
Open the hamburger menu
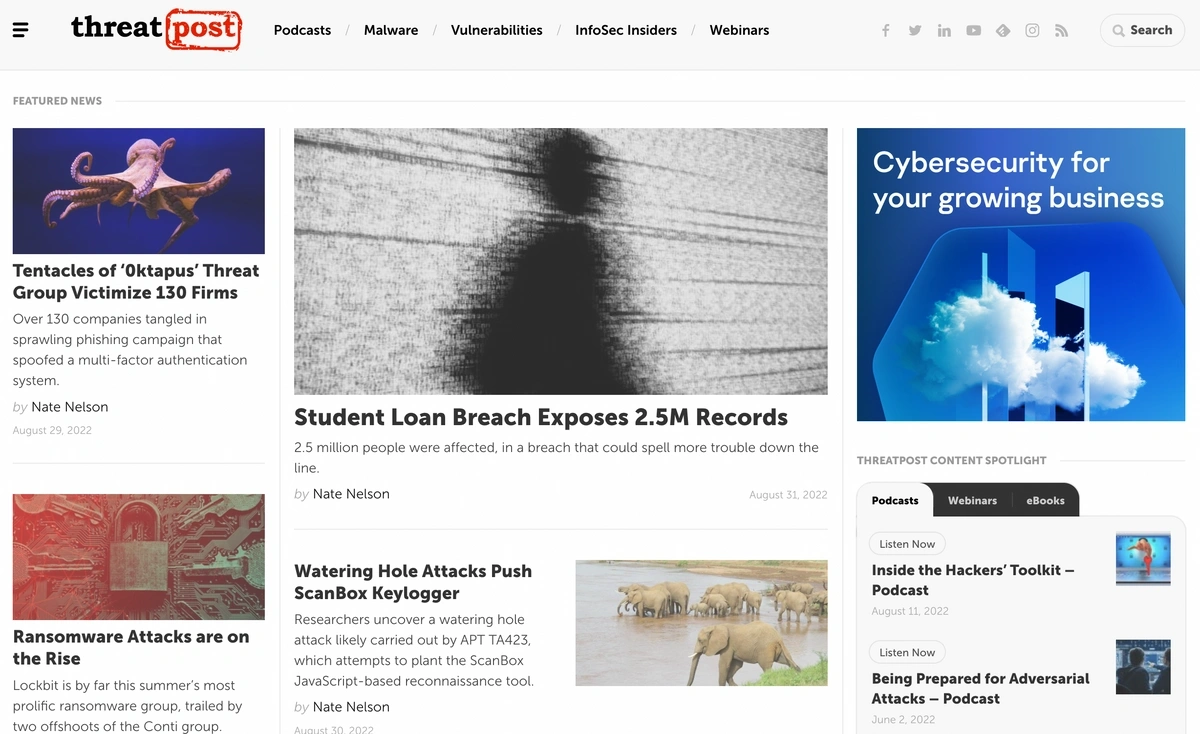20,30
